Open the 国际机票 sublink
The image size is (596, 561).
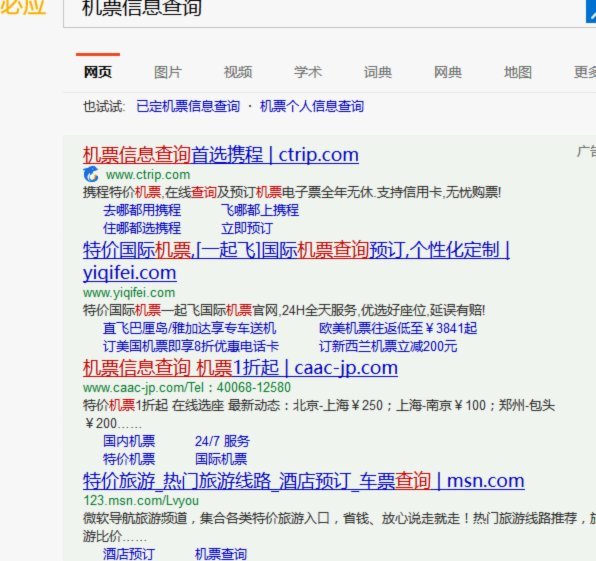point(221,459)
